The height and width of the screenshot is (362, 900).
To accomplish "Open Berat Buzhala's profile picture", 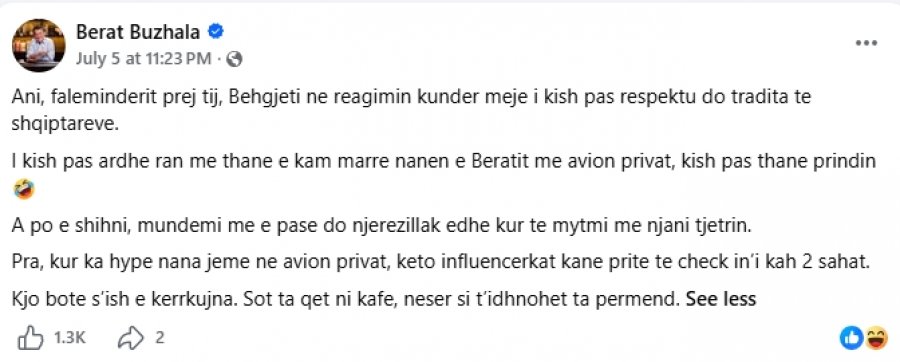I will pyautogui.click(x=39, y=45).
